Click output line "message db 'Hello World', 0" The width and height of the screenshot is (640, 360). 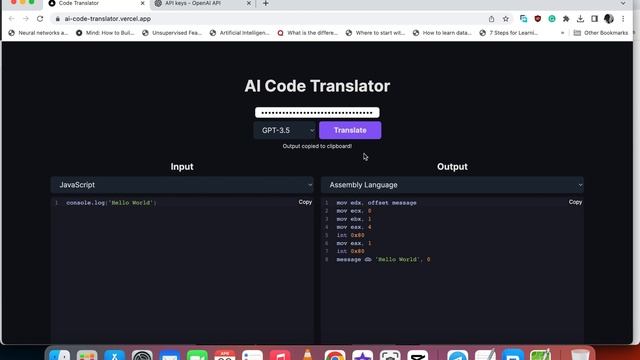(383, 260)
